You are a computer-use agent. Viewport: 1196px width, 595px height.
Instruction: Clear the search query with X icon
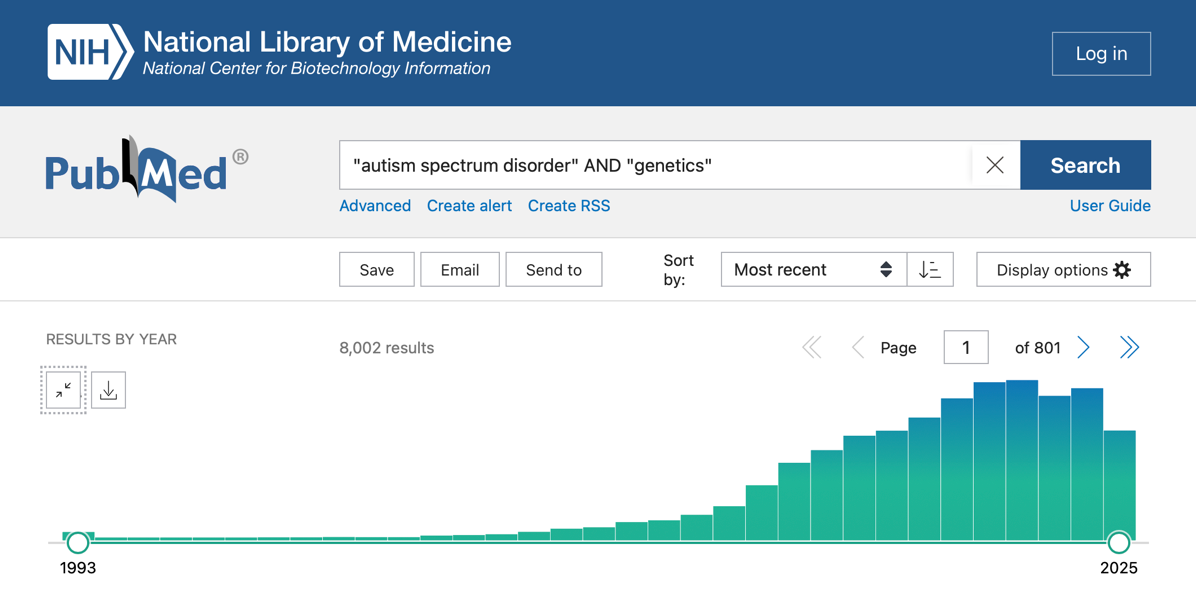[x=994, y=165]
